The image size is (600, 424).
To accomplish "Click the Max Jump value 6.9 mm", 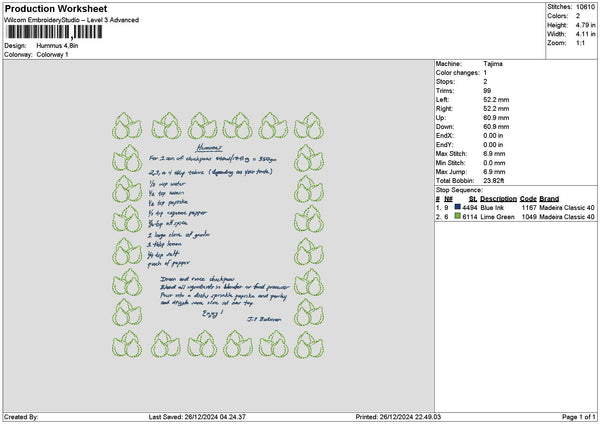I will [x=494, y=171].
